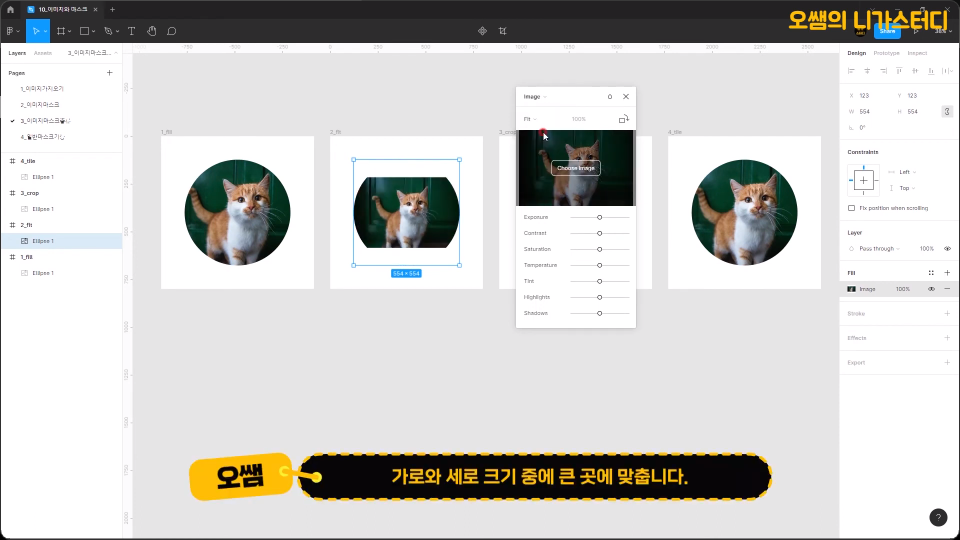Toggle layer visibility eye in Layer section
The height and width of the screenshot is (540, 960).
click(947, 249)
